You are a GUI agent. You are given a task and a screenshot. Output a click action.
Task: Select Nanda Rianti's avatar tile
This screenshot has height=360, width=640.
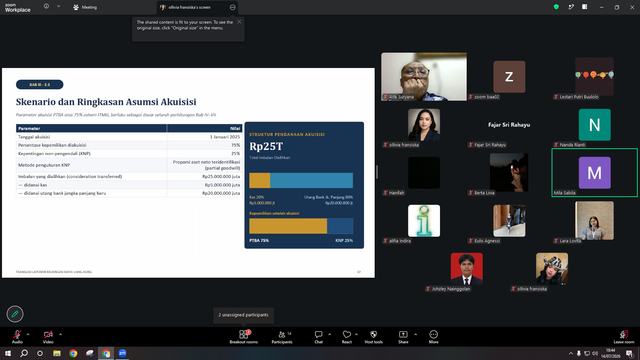coord(594,124)
